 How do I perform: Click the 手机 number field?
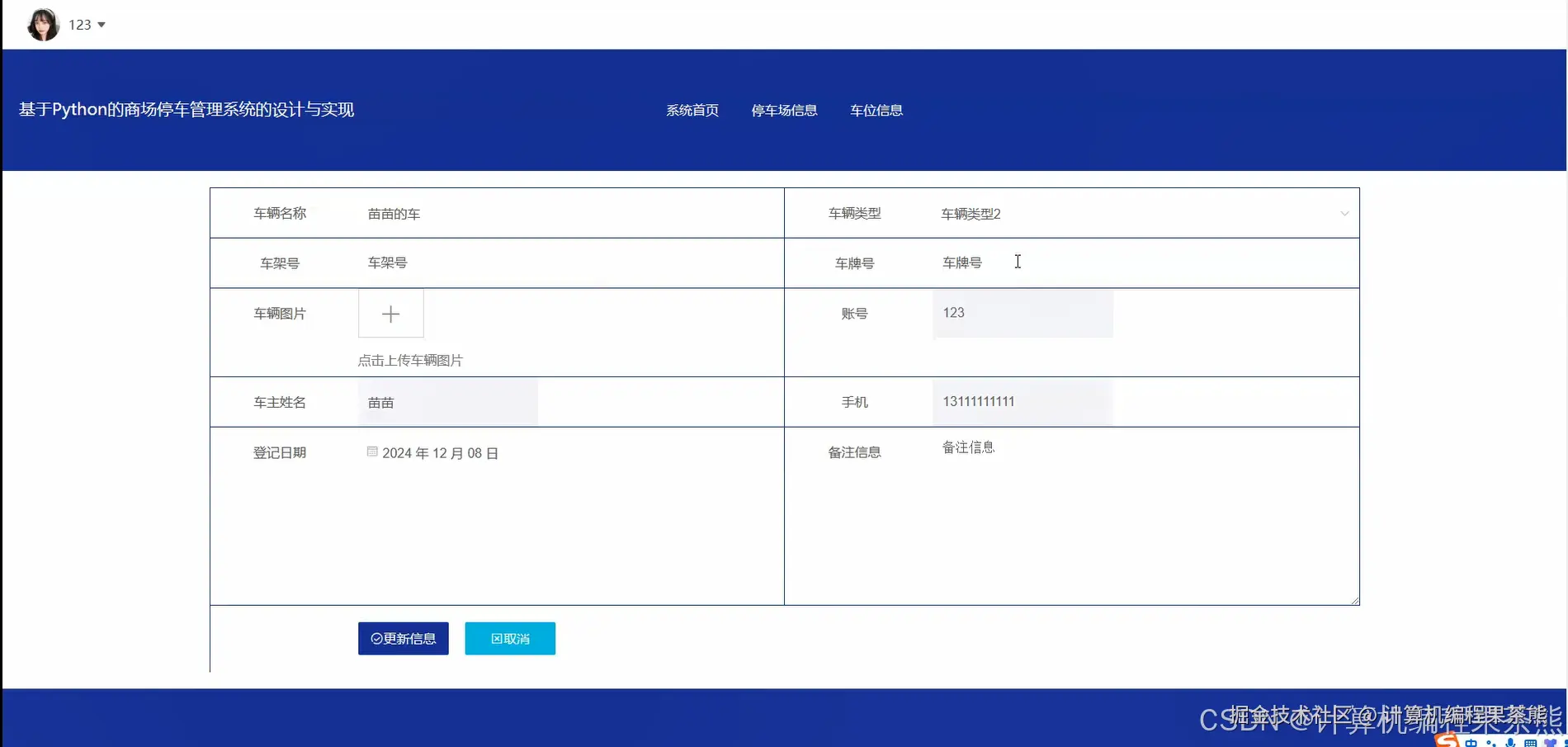point(1023,402)
